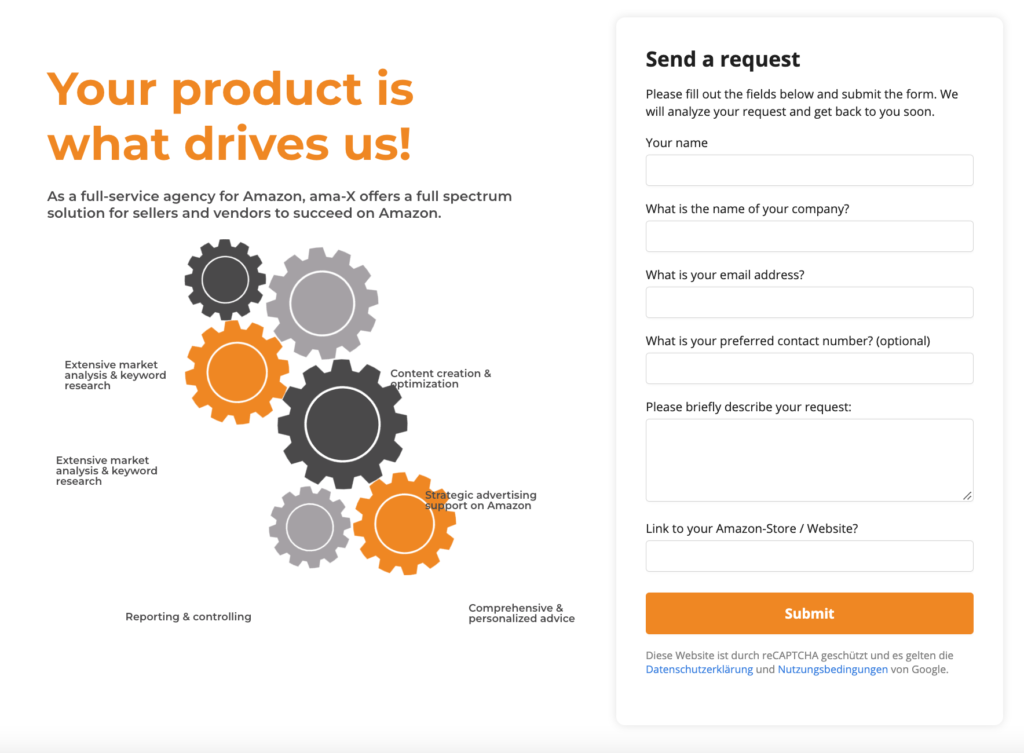Click the small dark gear at top
The image size is (1024, 753).
(x=225, y=280)
